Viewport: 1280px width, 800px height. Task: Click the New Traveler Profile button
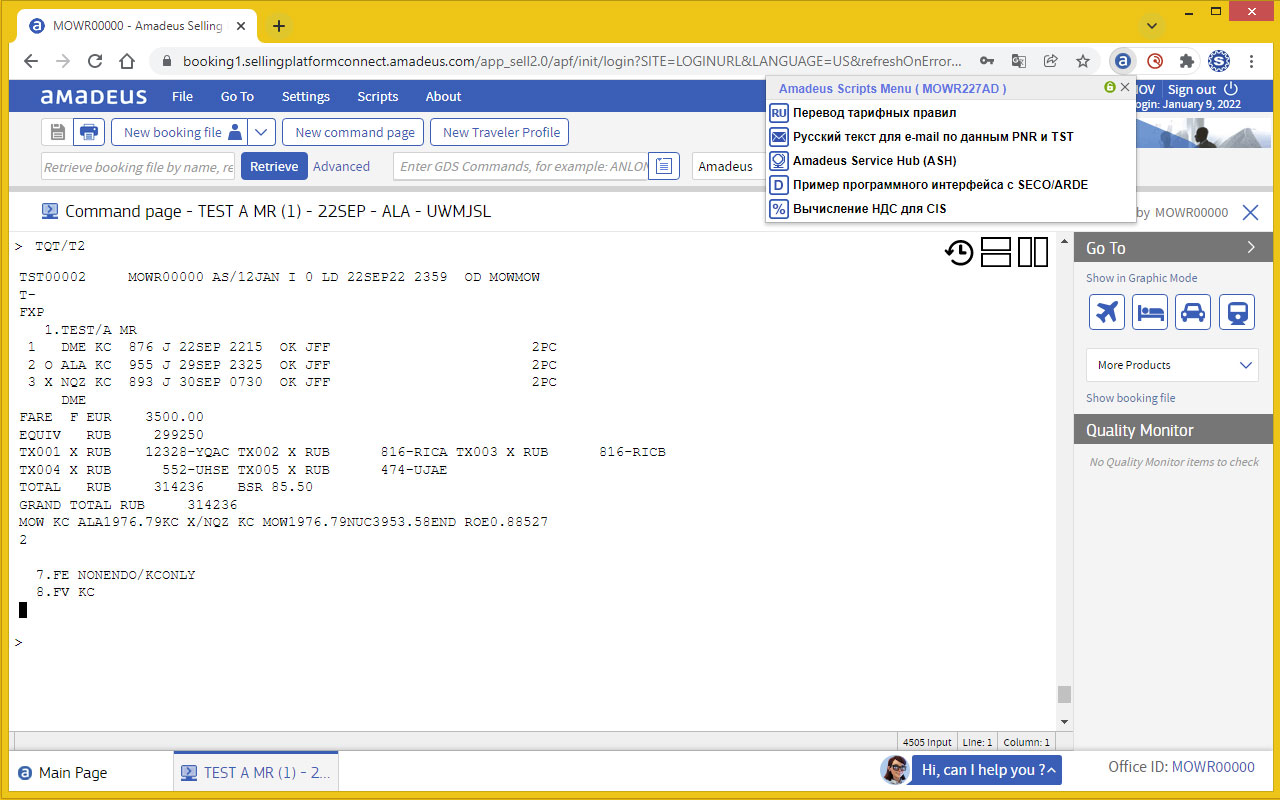tap(501, 132)
